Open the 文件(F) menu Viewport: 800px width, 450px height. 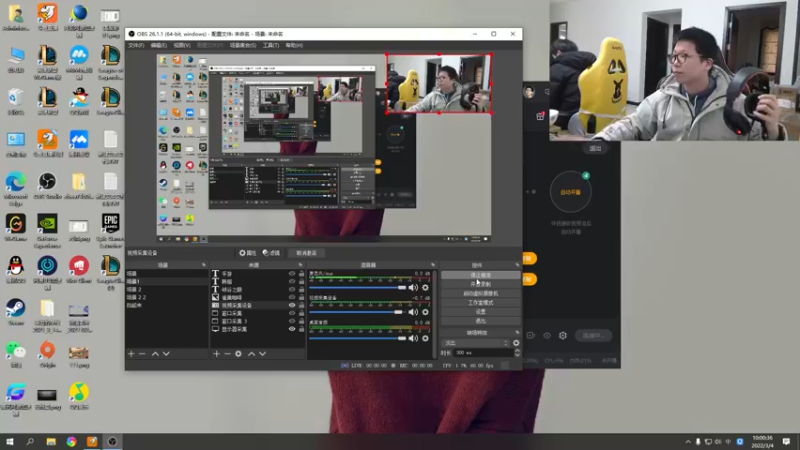click(136, 45)
